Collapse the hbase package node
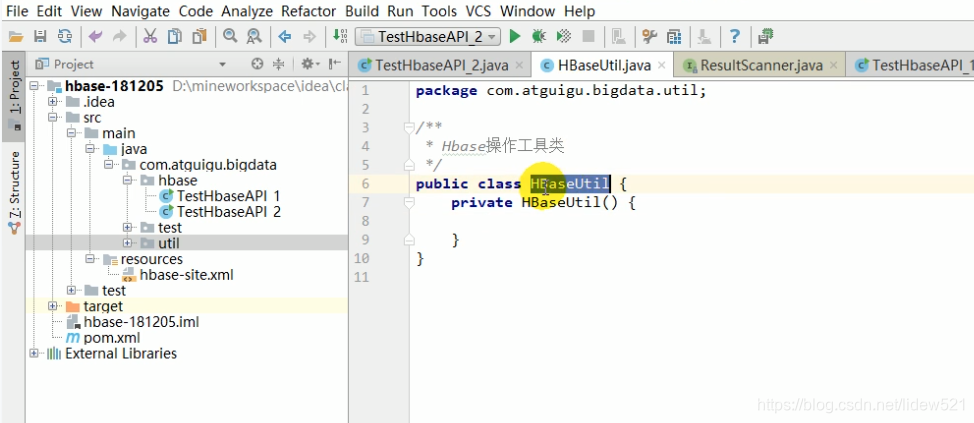974x423 pixels. pos(127,181)
